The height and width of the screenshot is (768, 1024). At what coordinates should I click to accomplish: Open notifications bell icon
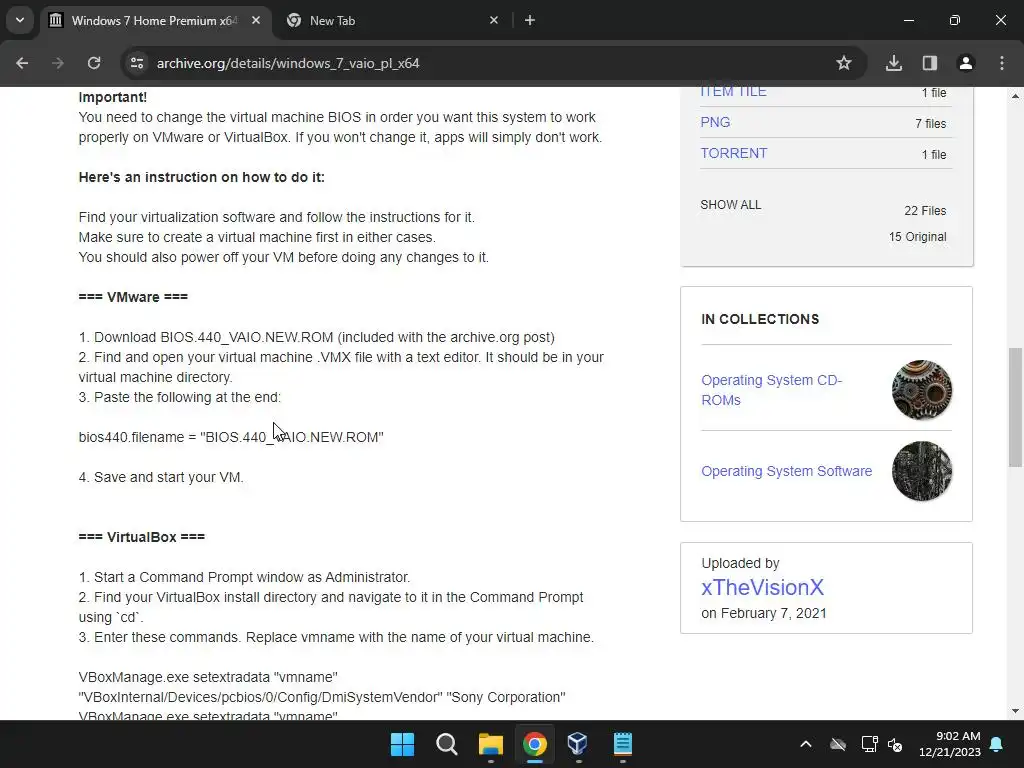(x=997, y=744)
